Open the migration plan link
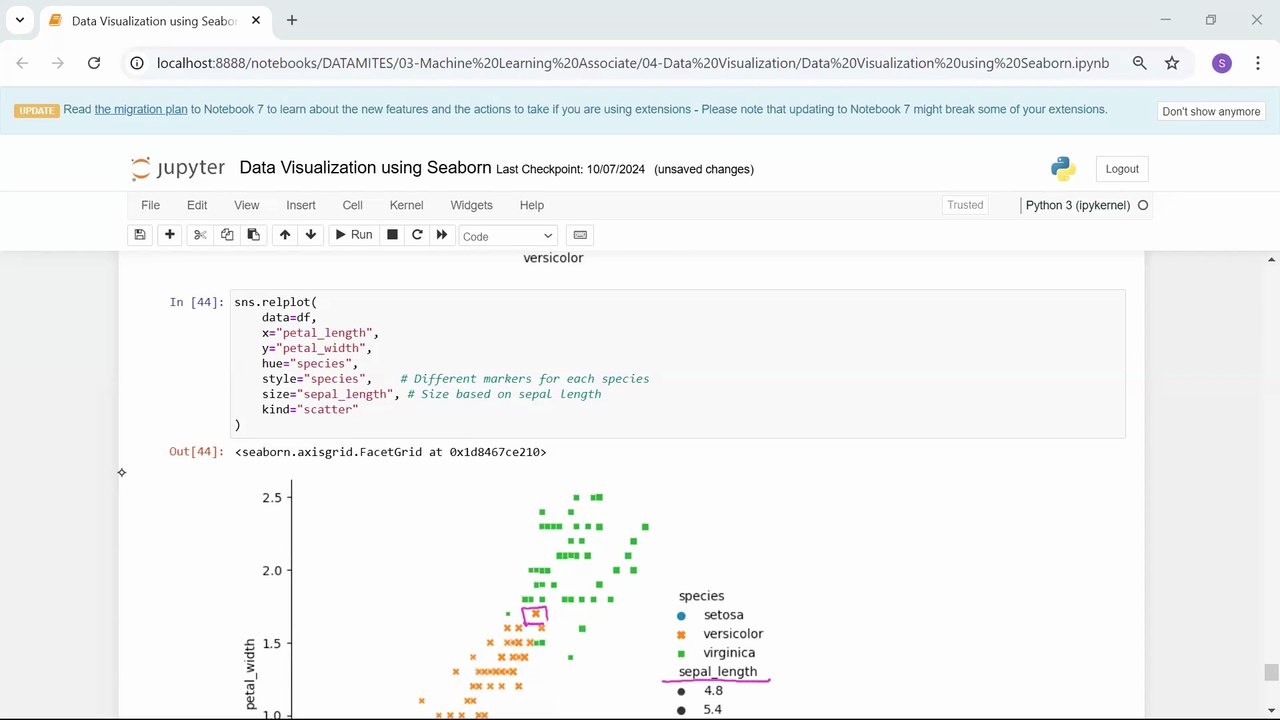 click(x=141, y=109)
